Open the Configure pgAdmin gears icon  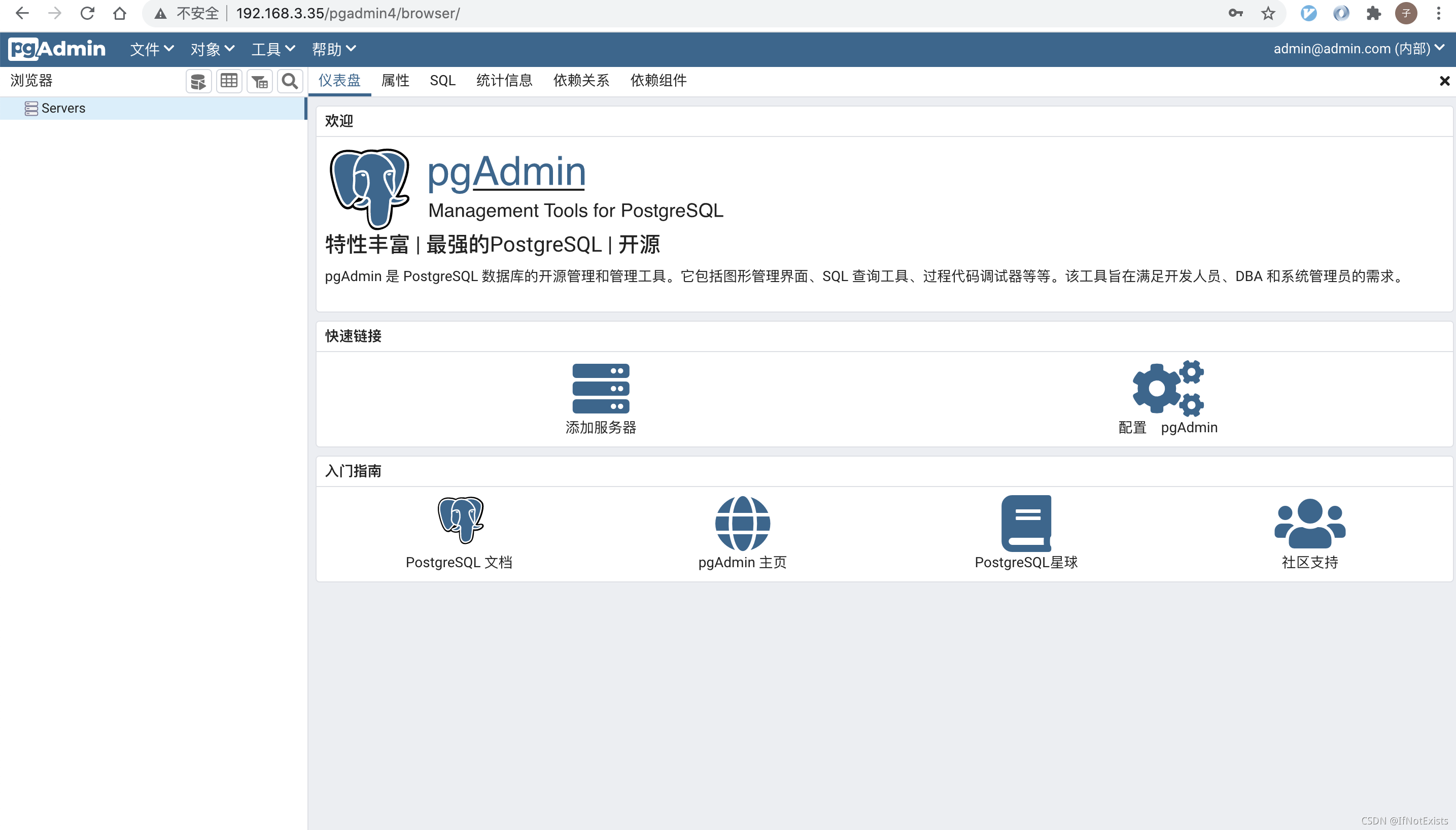1168,389
